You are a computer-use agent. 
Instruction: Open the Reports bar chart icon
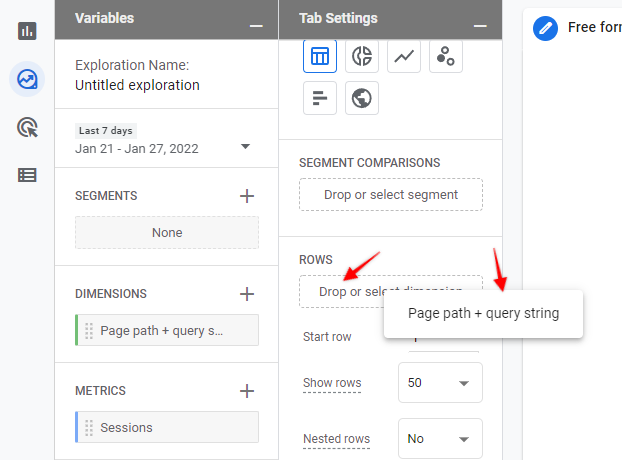click(27, 31)
